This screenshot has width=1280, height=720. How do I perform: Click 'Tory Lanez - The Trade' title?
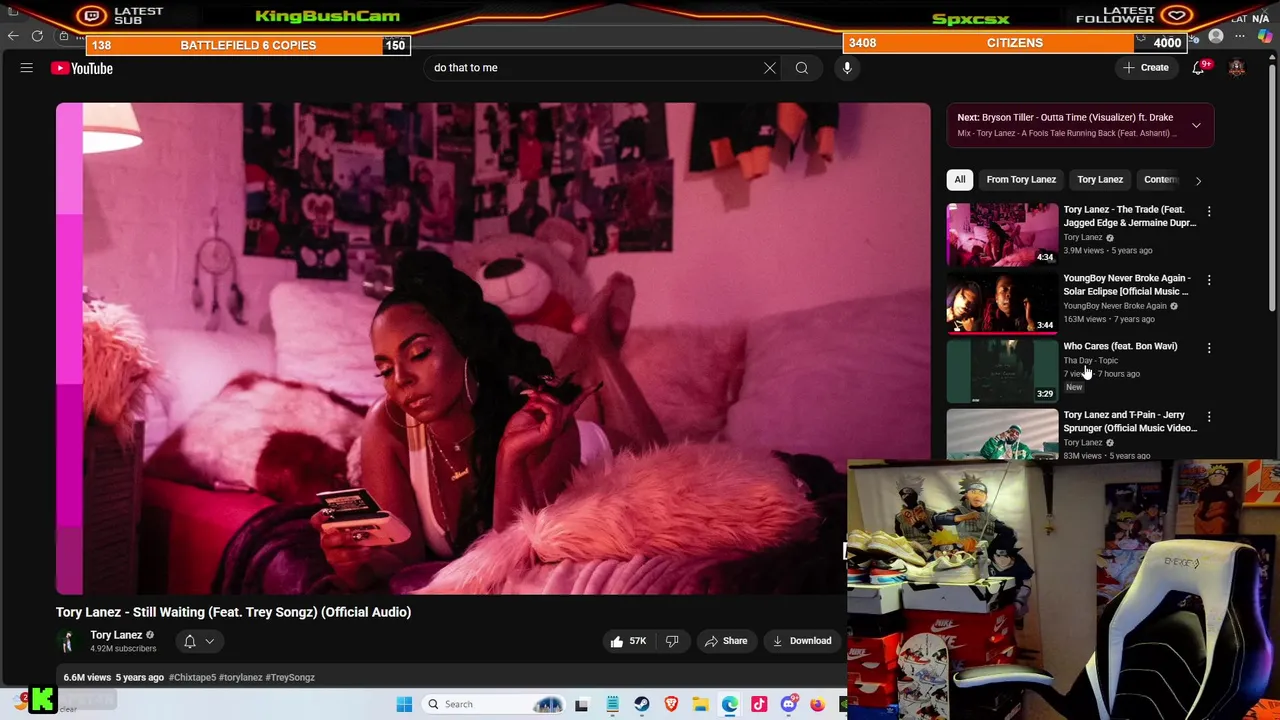click(1129, 216)
